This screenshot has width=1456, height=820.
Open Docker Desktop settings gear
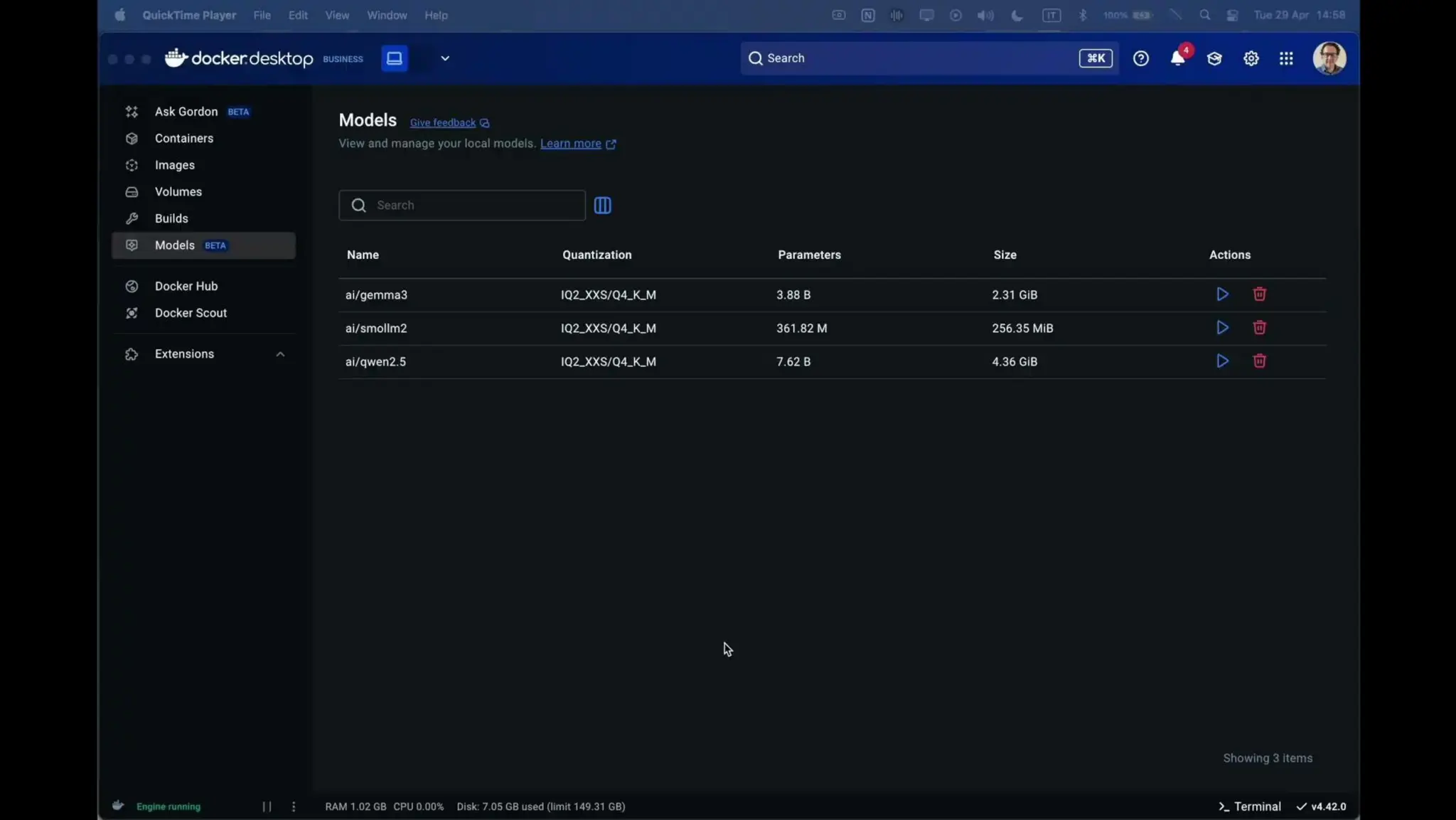coord(1251,58)
